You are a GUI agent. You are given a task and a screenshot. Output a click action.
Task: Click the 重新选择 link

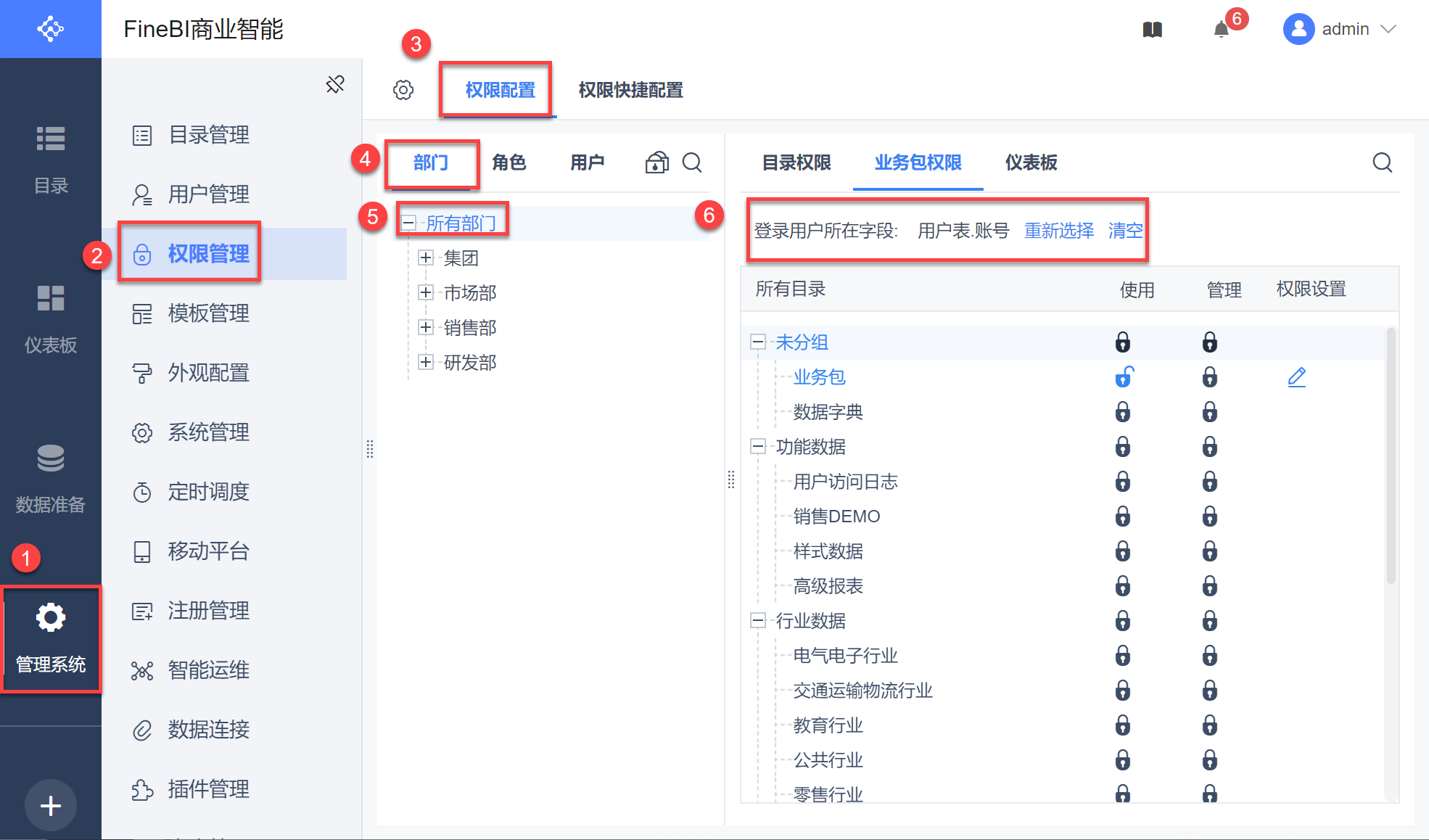click(x=1058, y=231)
